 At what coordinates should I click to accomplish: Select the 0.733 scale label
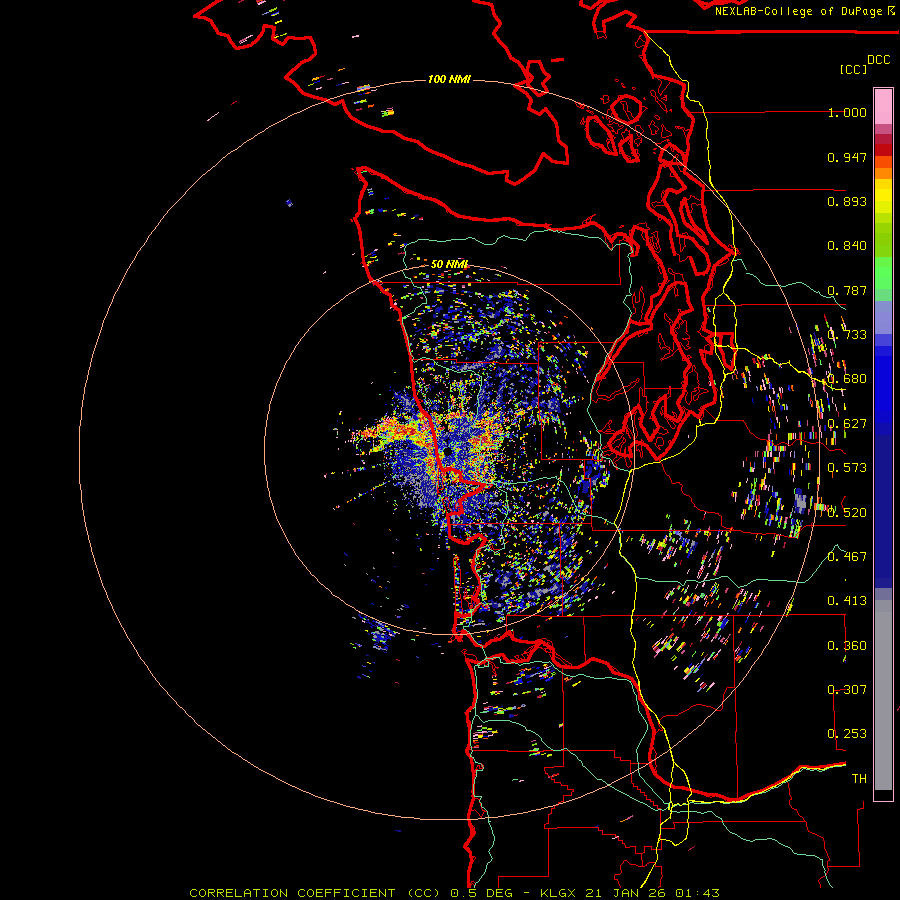[847, 335]
